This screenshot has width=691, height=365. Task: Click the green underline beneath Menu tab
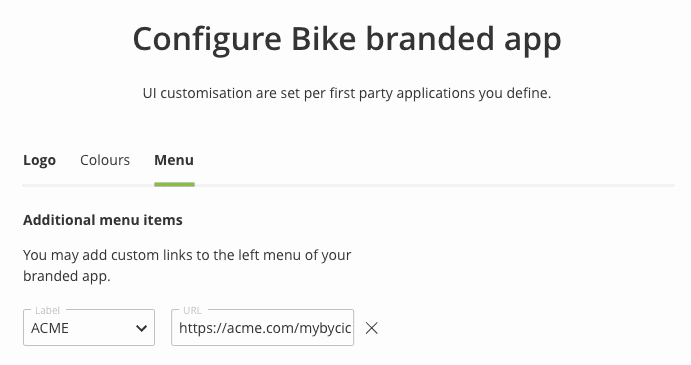pos(175,185)
